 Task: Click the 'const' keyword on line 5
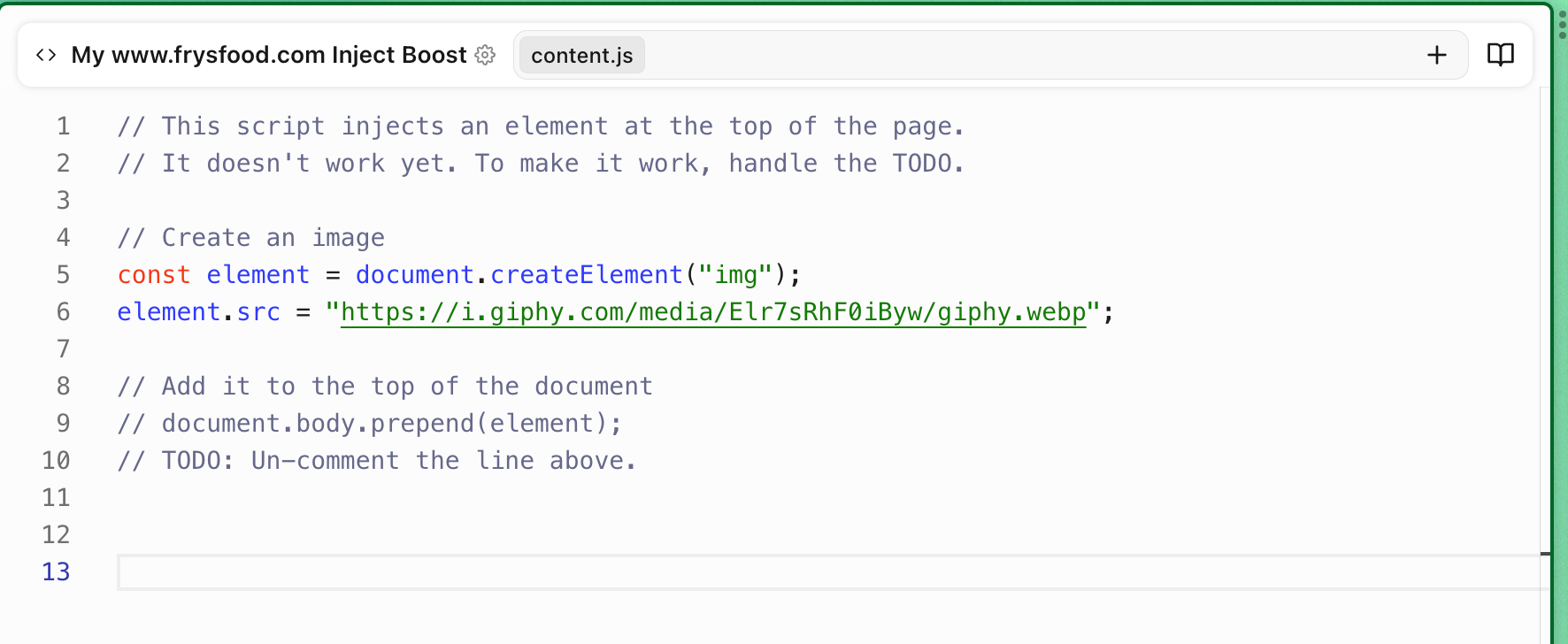tap(154, 275)
